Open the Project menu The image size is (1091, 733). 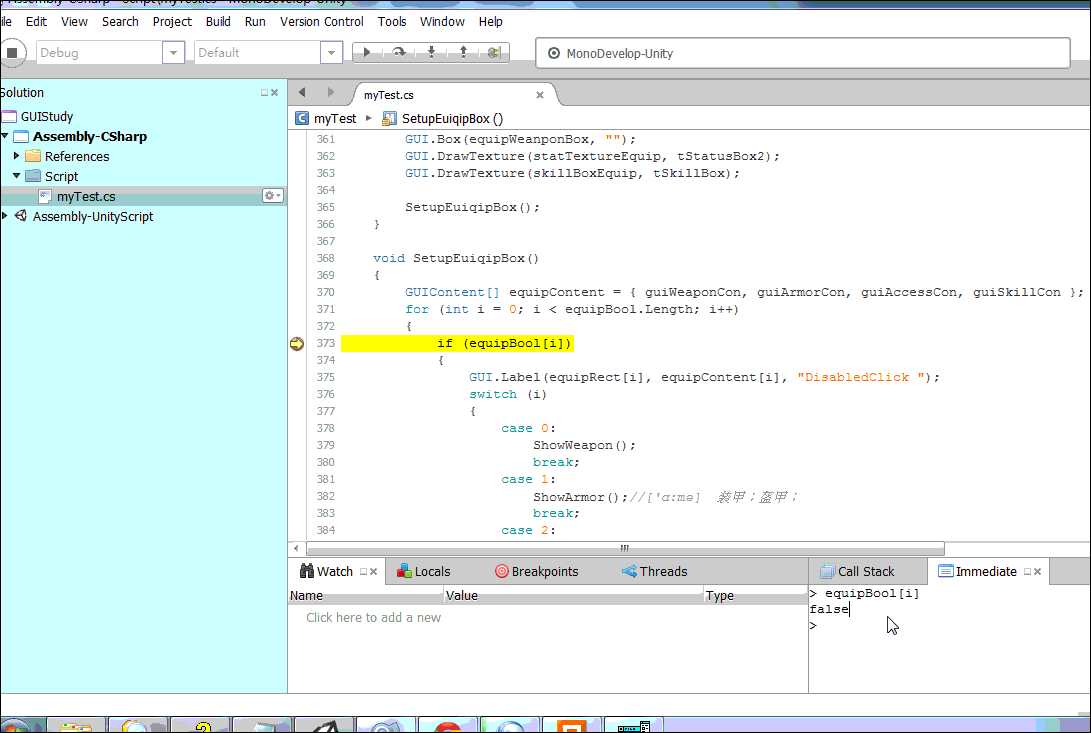[x=172, y=22]
